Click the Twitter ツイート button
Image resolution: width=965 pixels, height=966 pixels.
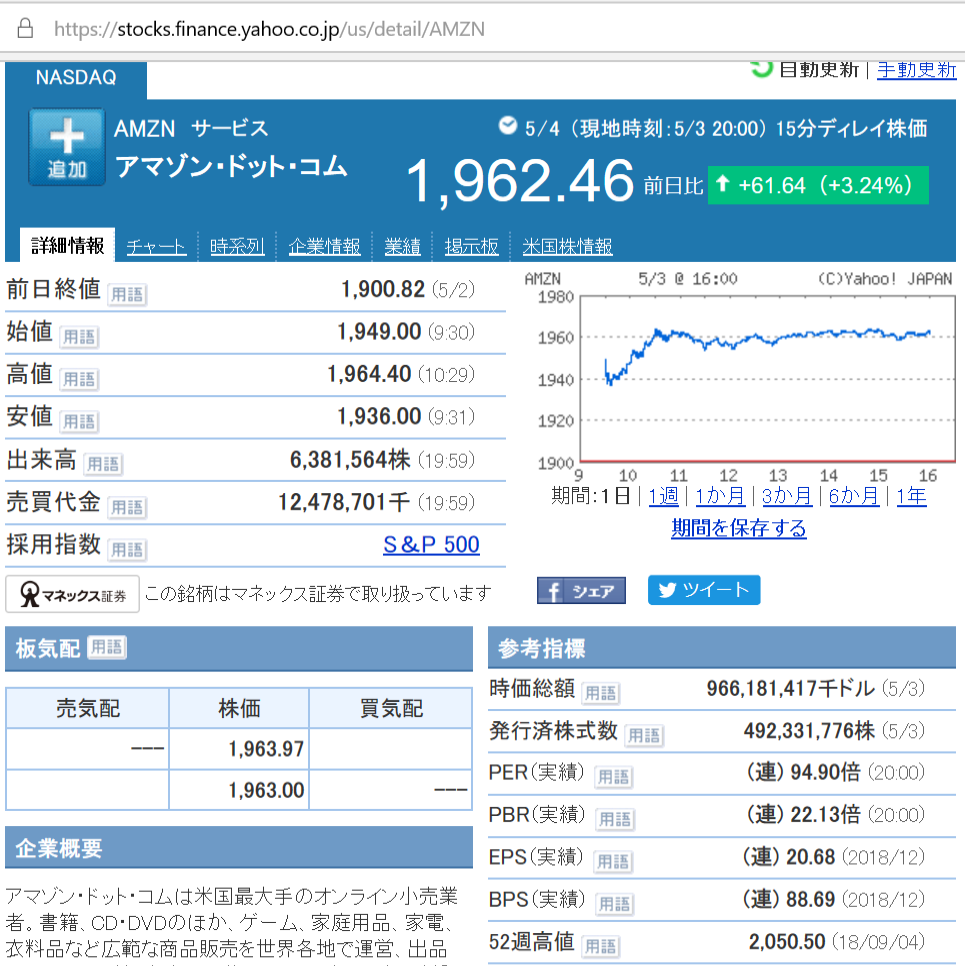pyautogui.click(x=704, y=590)
